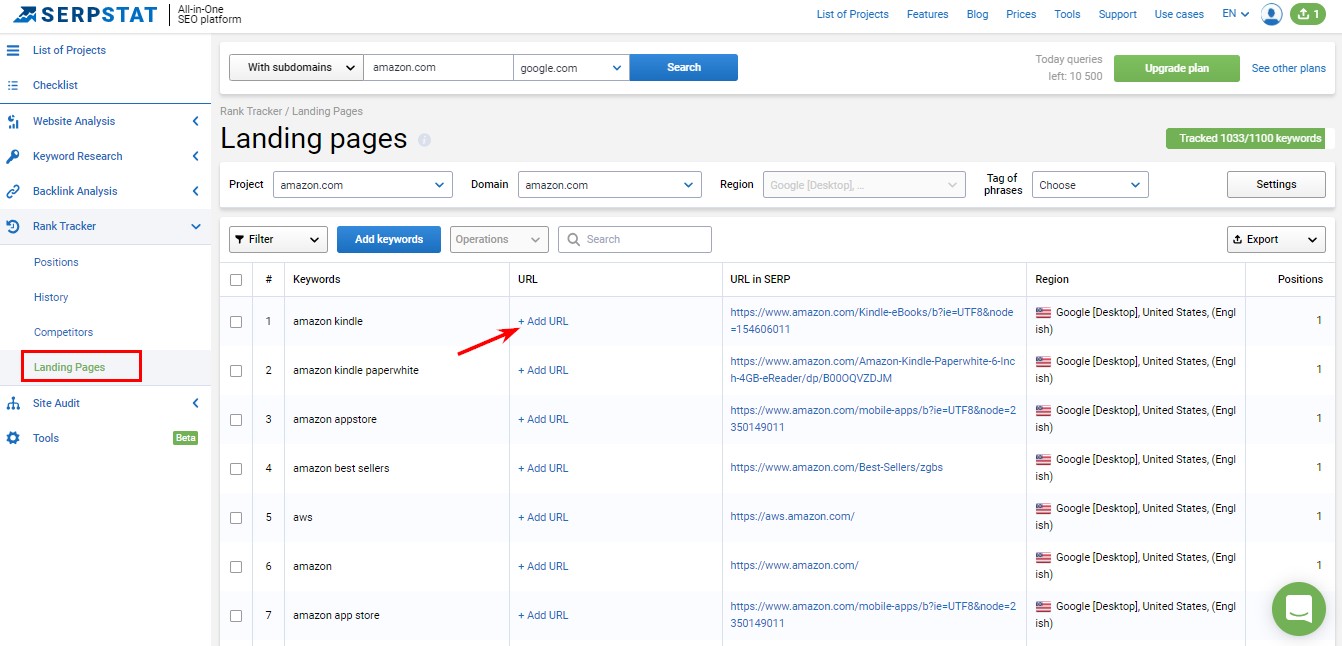
Task: Open the live chat bubble widget
Action: tap(1299, 608)
